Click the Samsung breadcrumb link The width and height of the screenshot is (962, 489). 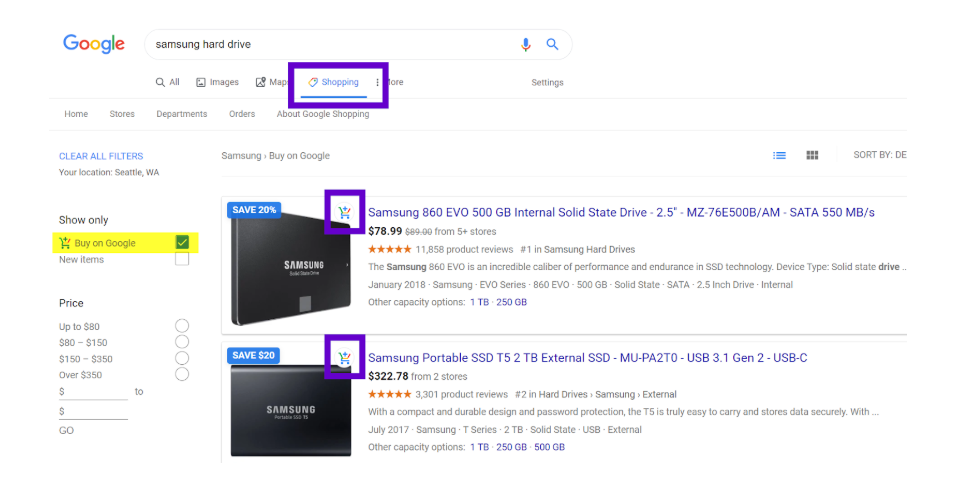point(241,156)
